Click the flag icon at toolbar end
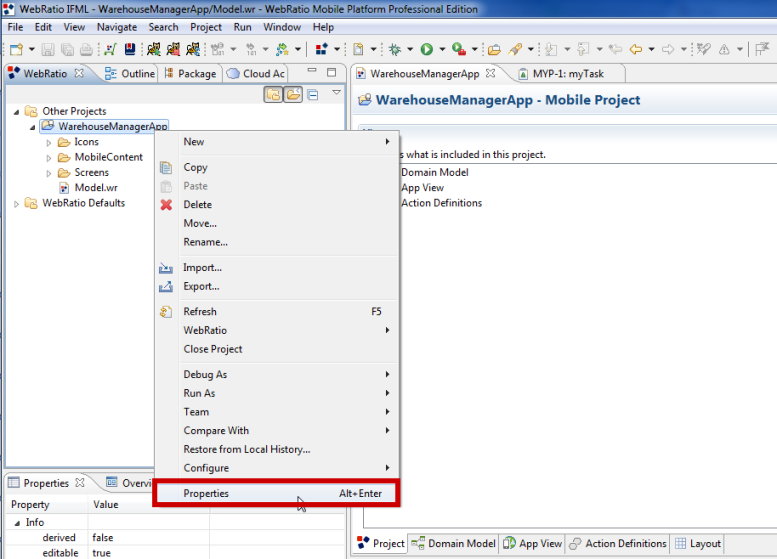The width and height of the screenshot is (777, 559). tap(761, 49)
